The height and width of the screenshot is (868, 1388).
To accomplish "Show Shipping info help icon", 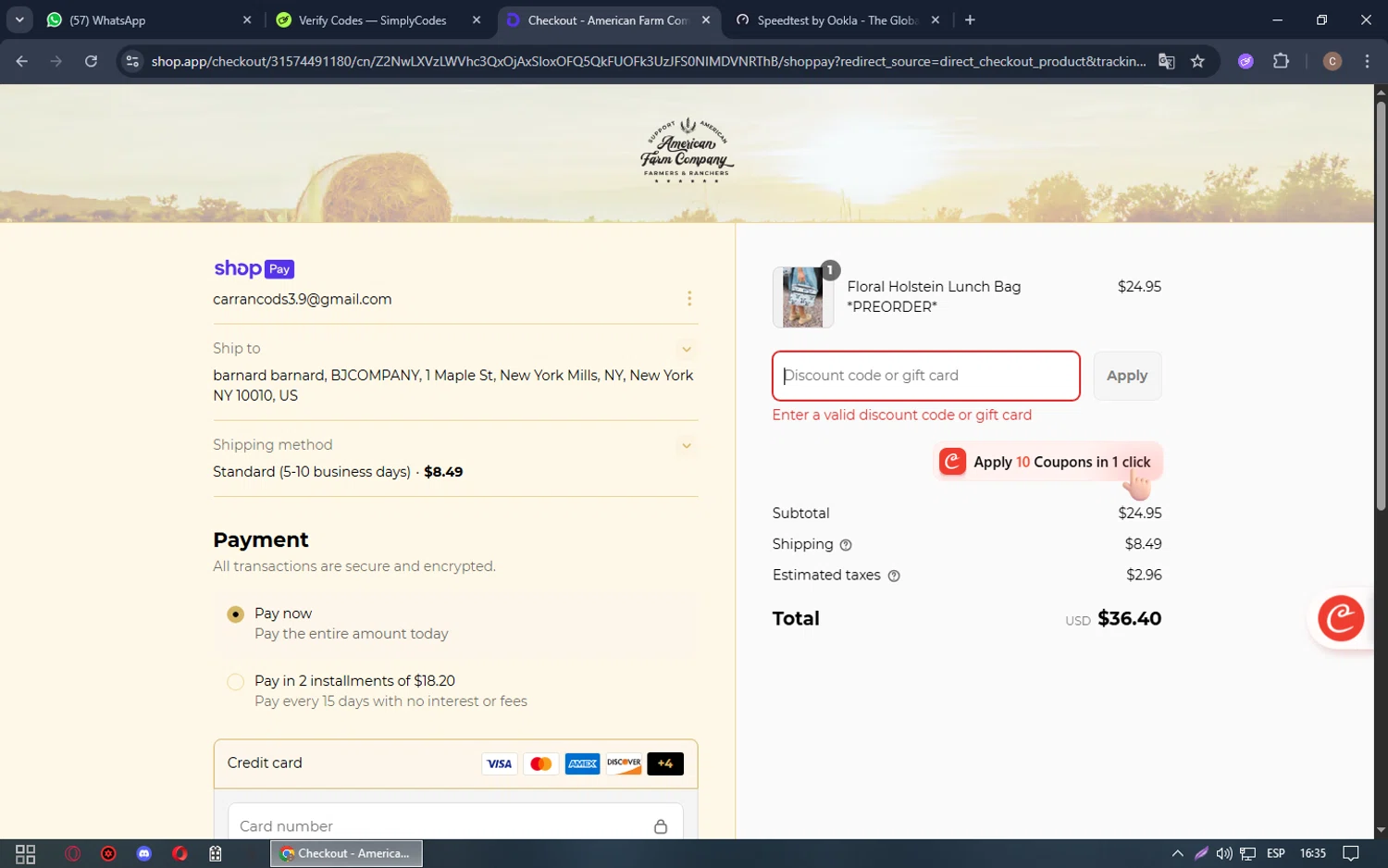I will tap(845, 545).
